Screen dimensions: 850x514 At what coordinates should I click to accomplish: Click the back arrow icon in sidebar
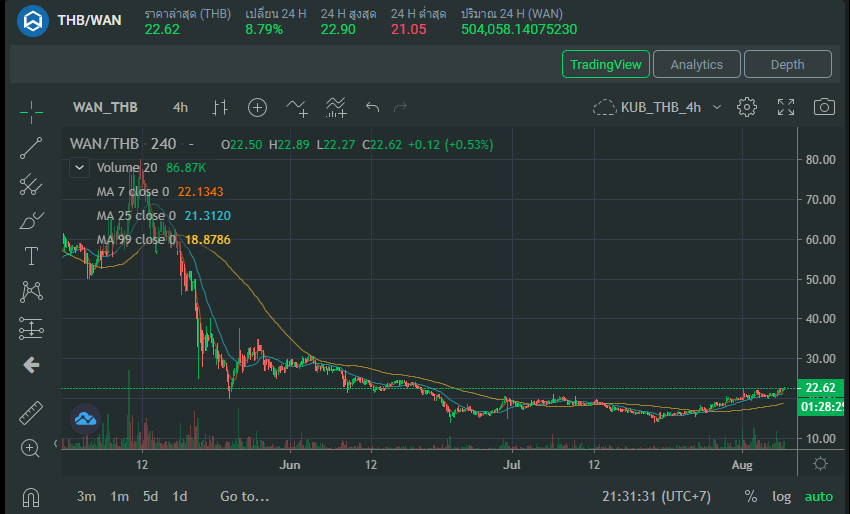click(31, 365)
